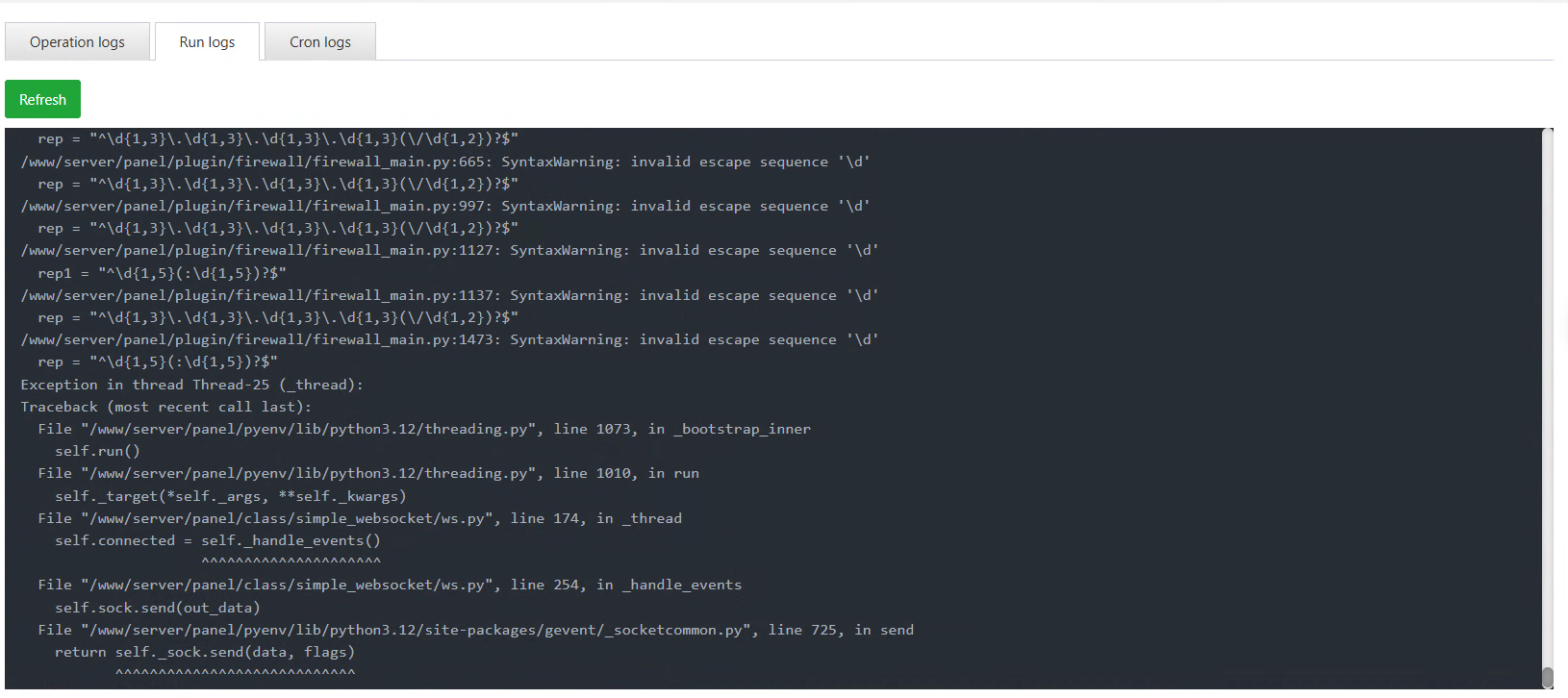This screenshot has width=1568, height=698.
Task: Click the threading.py line 1073 traceback entry
Action: point(424,429)
